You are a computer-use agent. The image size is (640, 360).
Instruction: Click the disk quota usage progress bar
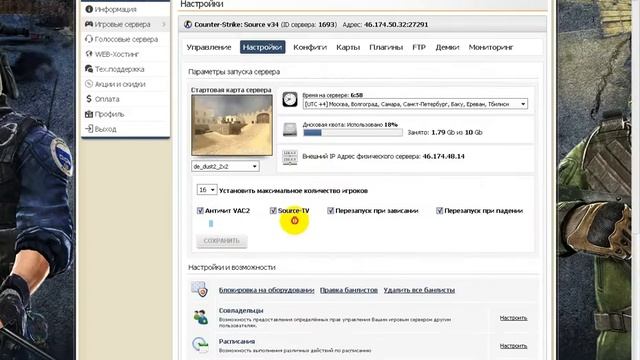pos(353,133)
